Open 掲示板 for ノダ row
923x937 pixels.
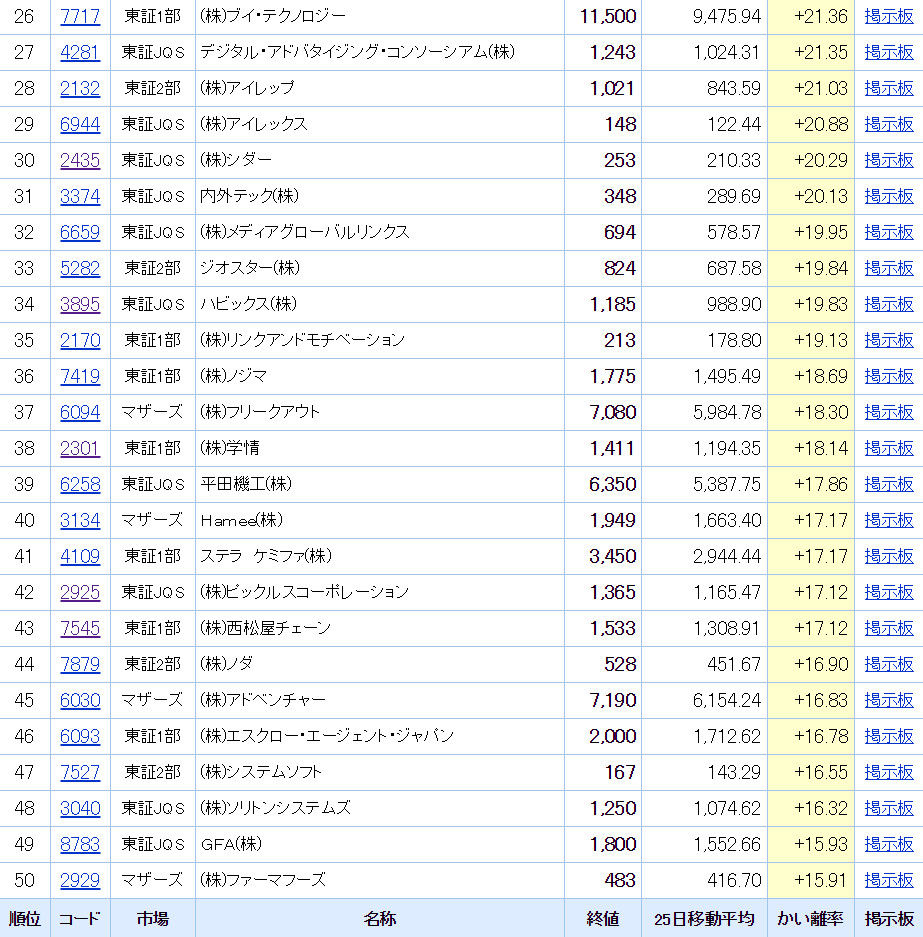pyautogui.click(x=889, y=664)
